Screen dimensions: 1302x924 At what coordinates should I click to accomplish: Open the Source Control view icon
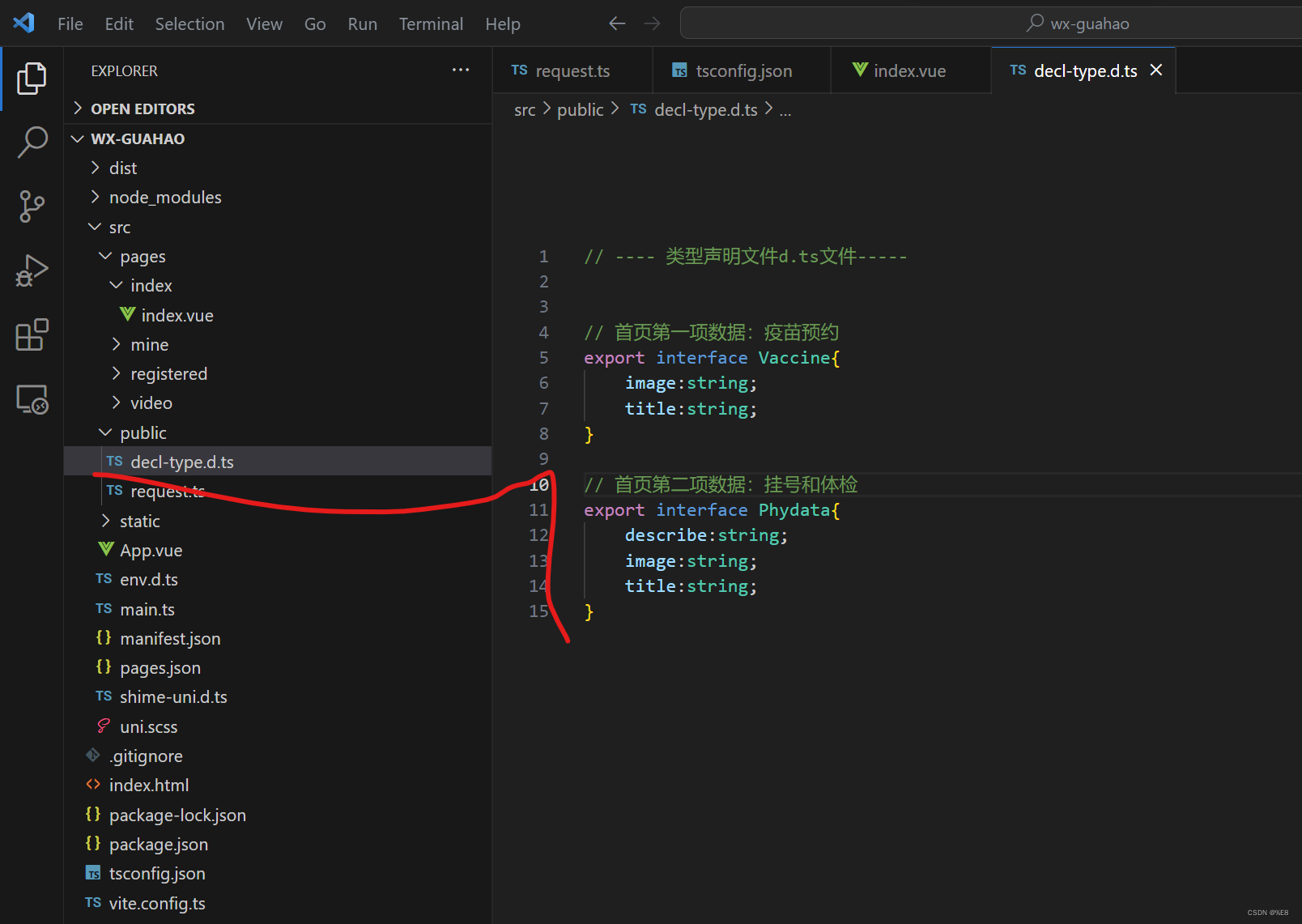point(32,206)
